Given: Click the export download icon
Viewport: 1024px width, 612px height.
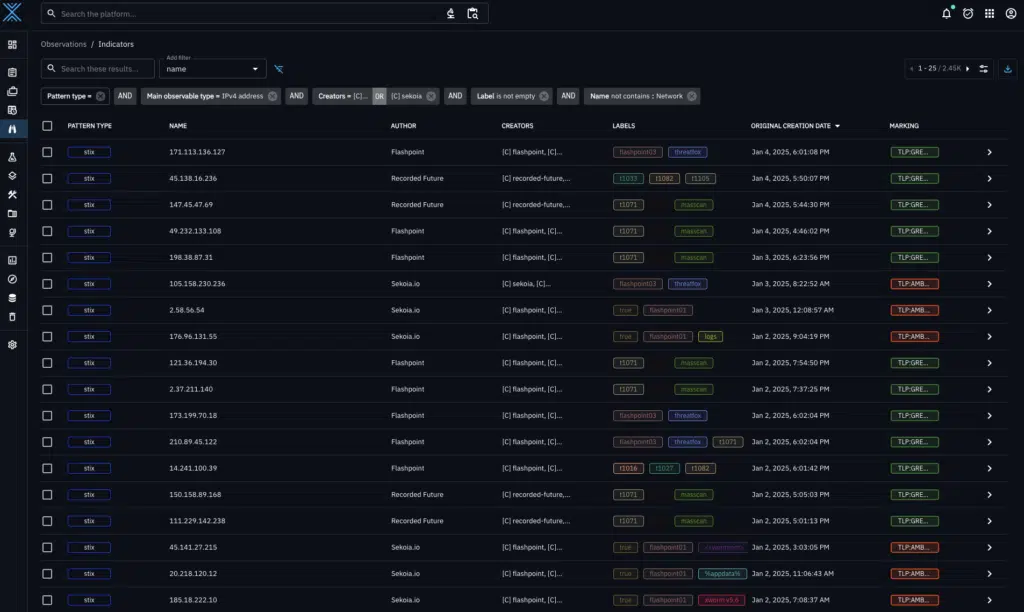Looking at the screenshot, I should coord(1007,68).
